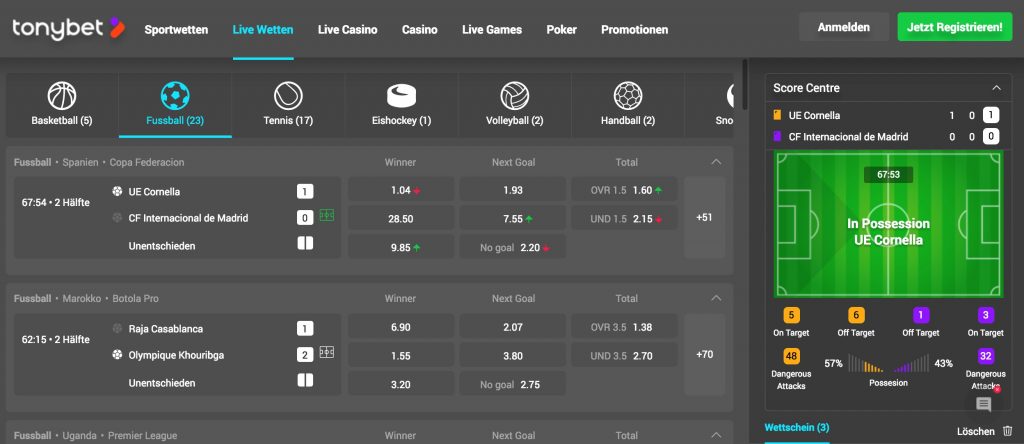Expand +51 more markets for Cornella match
Viewport: 1024px width, 444px height.
pos(704,217)
